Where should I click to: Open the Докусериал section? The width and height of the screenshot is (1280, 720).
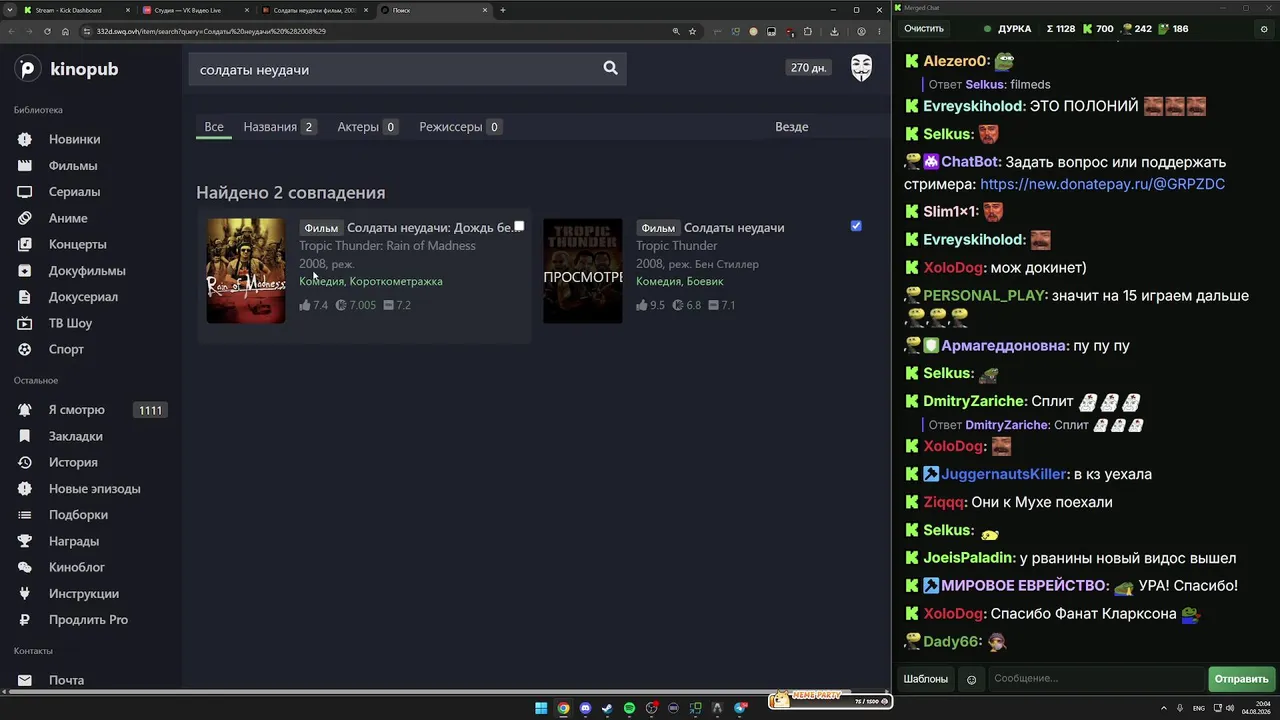[83, 296]
